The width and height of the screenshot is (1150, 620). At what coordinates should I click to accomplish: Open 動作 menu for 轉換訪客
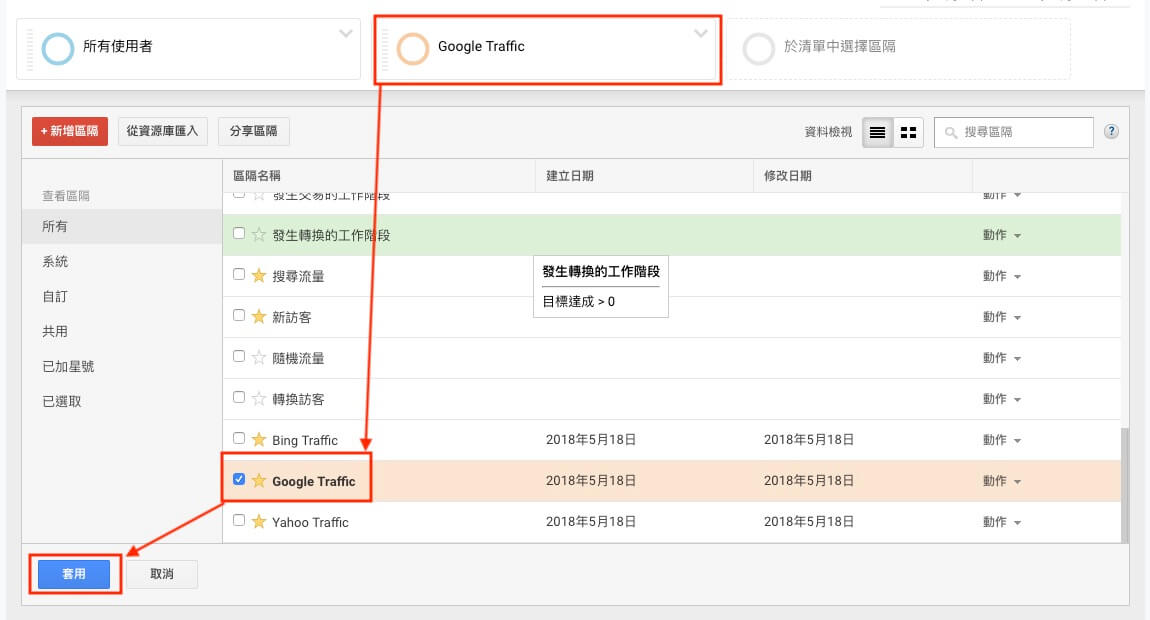pos(1002,399)
